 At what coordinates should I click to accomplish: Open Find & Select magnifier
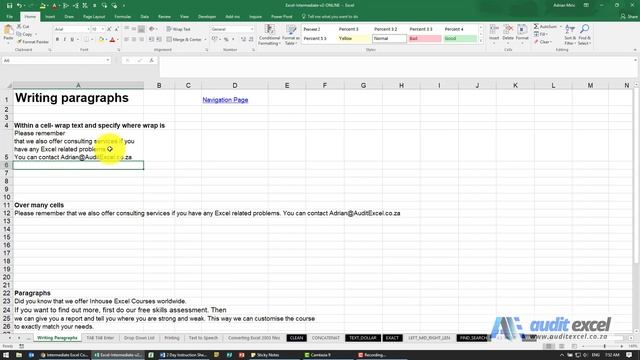tap(584, 35)
